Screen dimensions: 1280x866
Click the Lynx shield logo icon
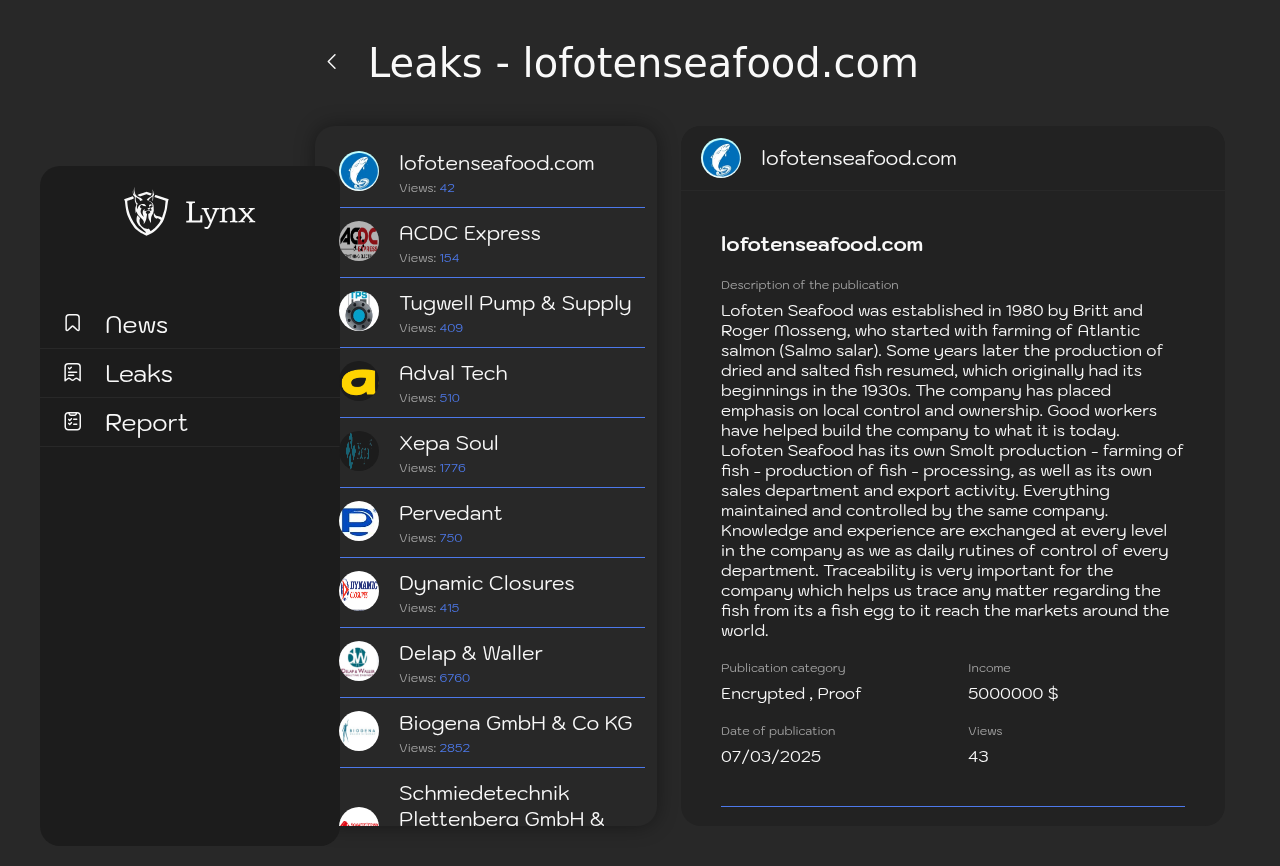[x=147, y=211]
